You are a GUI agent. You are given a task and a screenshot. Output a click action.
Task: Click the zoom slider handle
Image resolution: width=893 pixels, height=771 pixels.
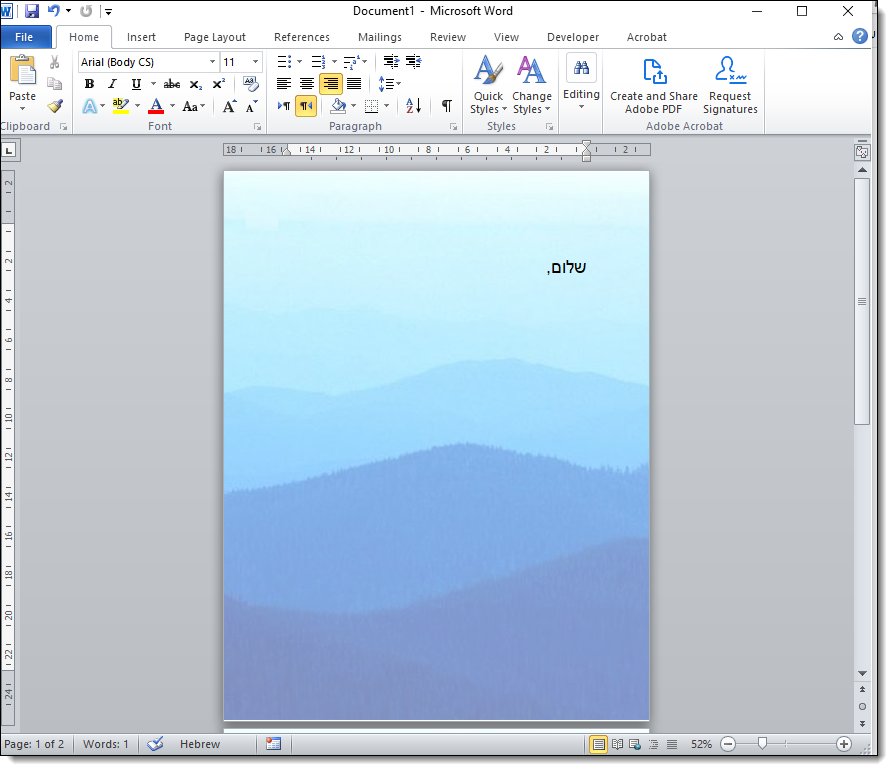[x=763, y=744]
